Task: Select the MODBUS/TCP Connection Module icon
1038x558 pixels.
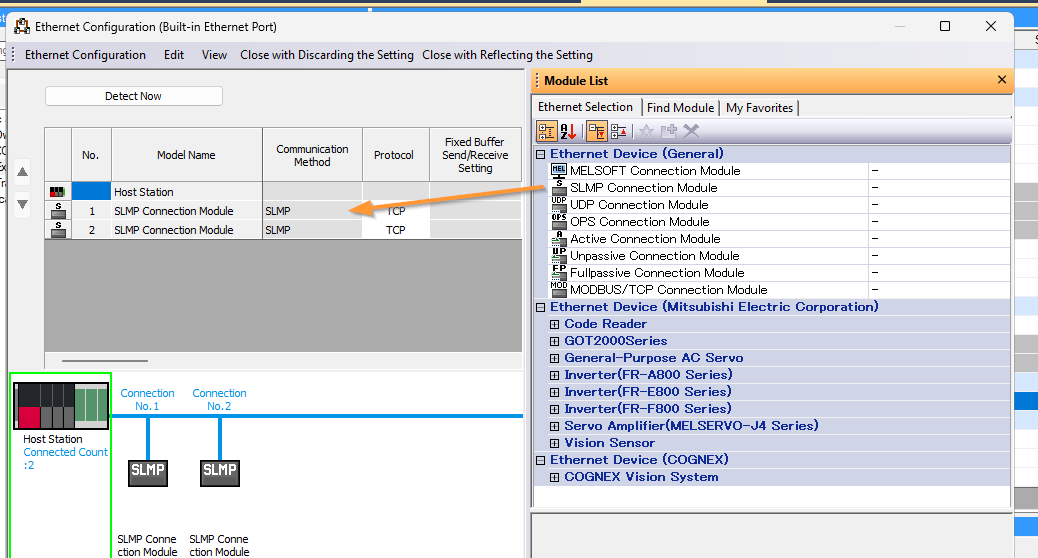Action: (559, 290)
